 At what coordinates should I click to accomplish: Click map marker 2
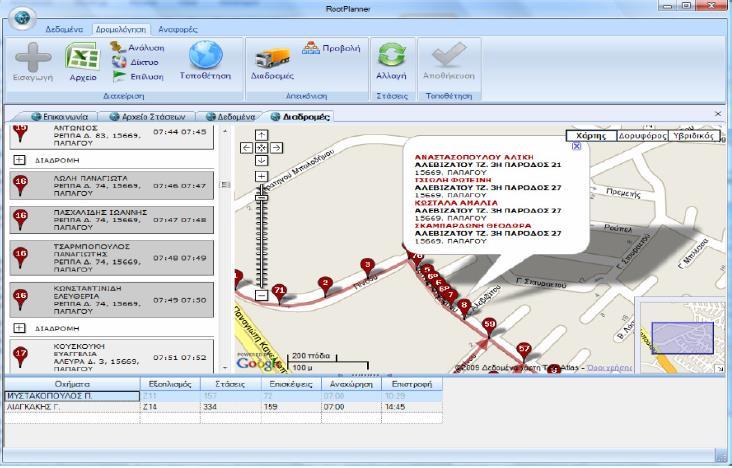tap(325, 286)
